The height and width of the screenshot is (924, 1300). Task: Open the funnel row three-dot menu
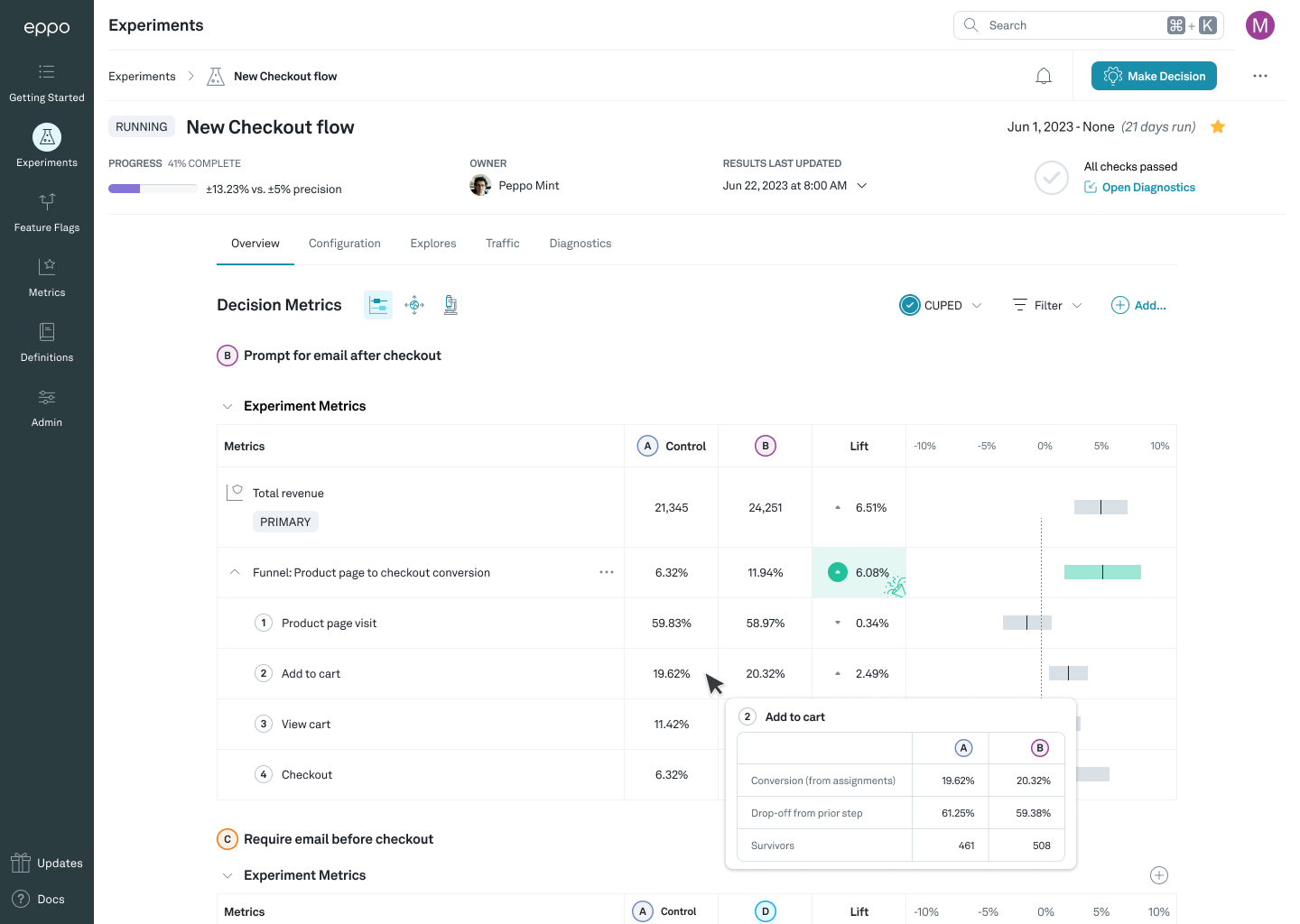tap(607, 572)
